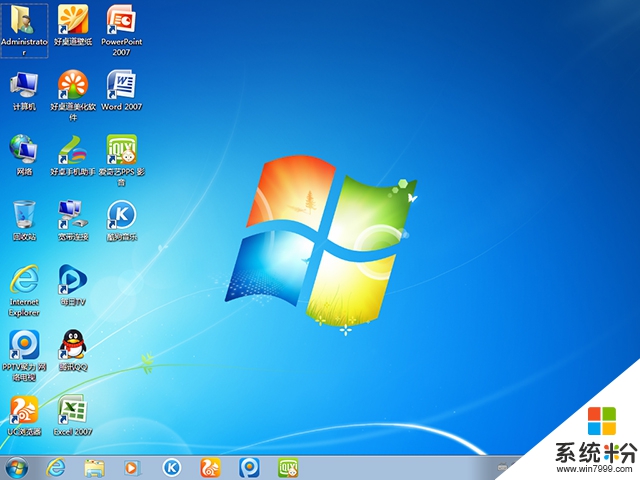Viewport: 640px width, 480px height.
Task: Launch Word 2007 from the desktop
Action: click(120, 85)
